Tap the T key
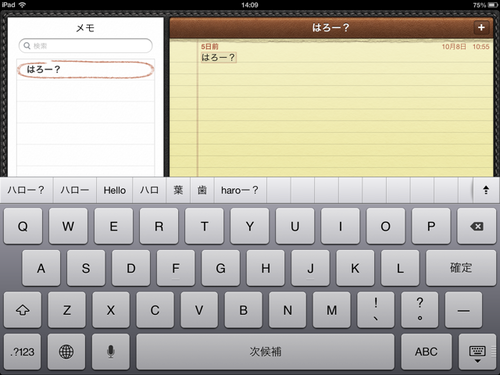This screenshot has width=500, height=375. pyautogui.click(x=204, y=226)
